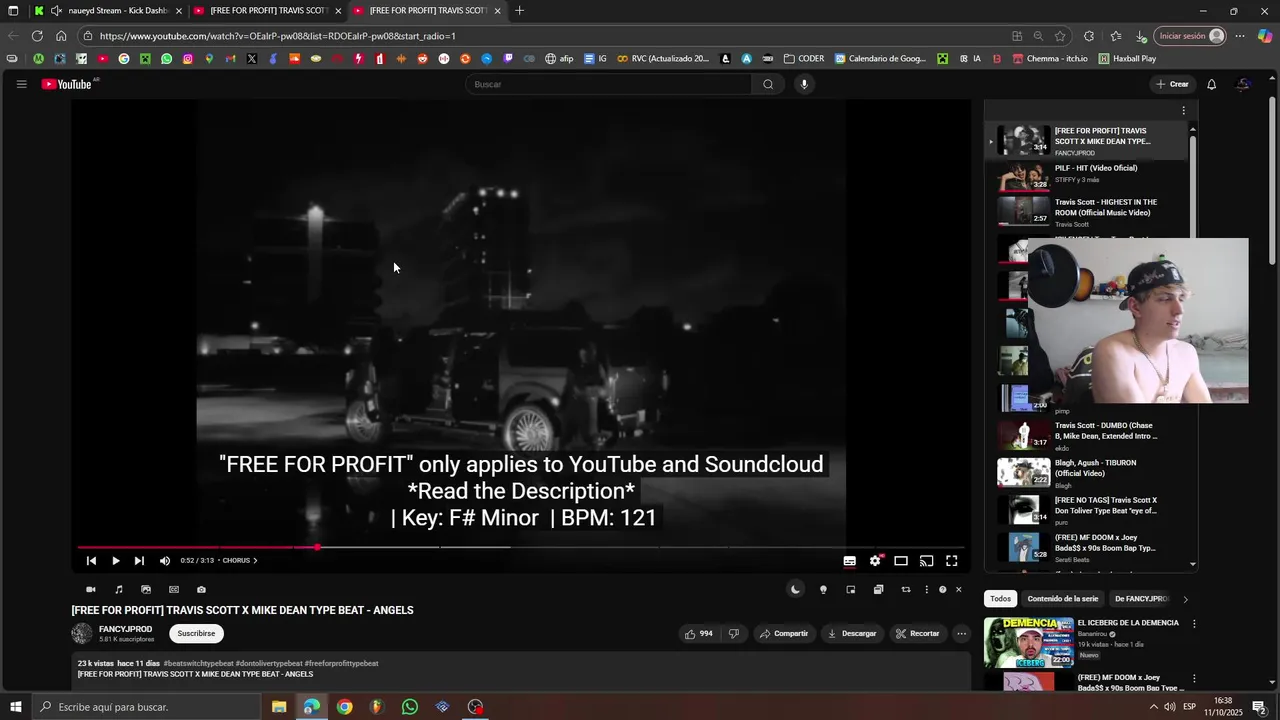The width and height of the screenshot is (1280, 720).
Task: Click the browser home button
Action: 61,36
